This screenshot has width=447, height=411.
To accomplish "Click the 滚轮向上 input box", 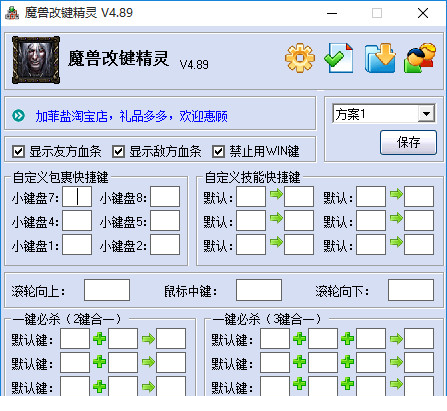I will click(107, 290).
